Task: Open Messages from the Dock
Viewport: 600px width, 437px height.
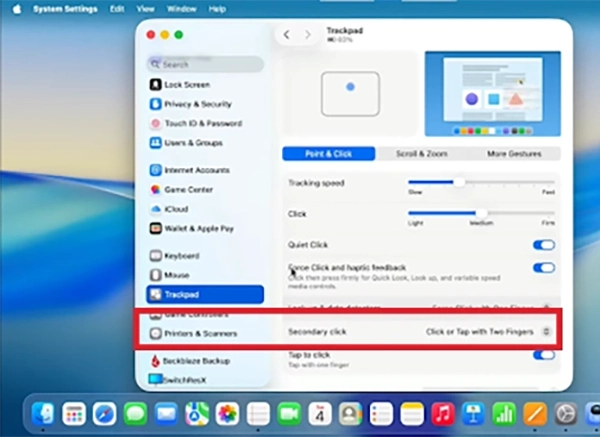Action: 135,414
